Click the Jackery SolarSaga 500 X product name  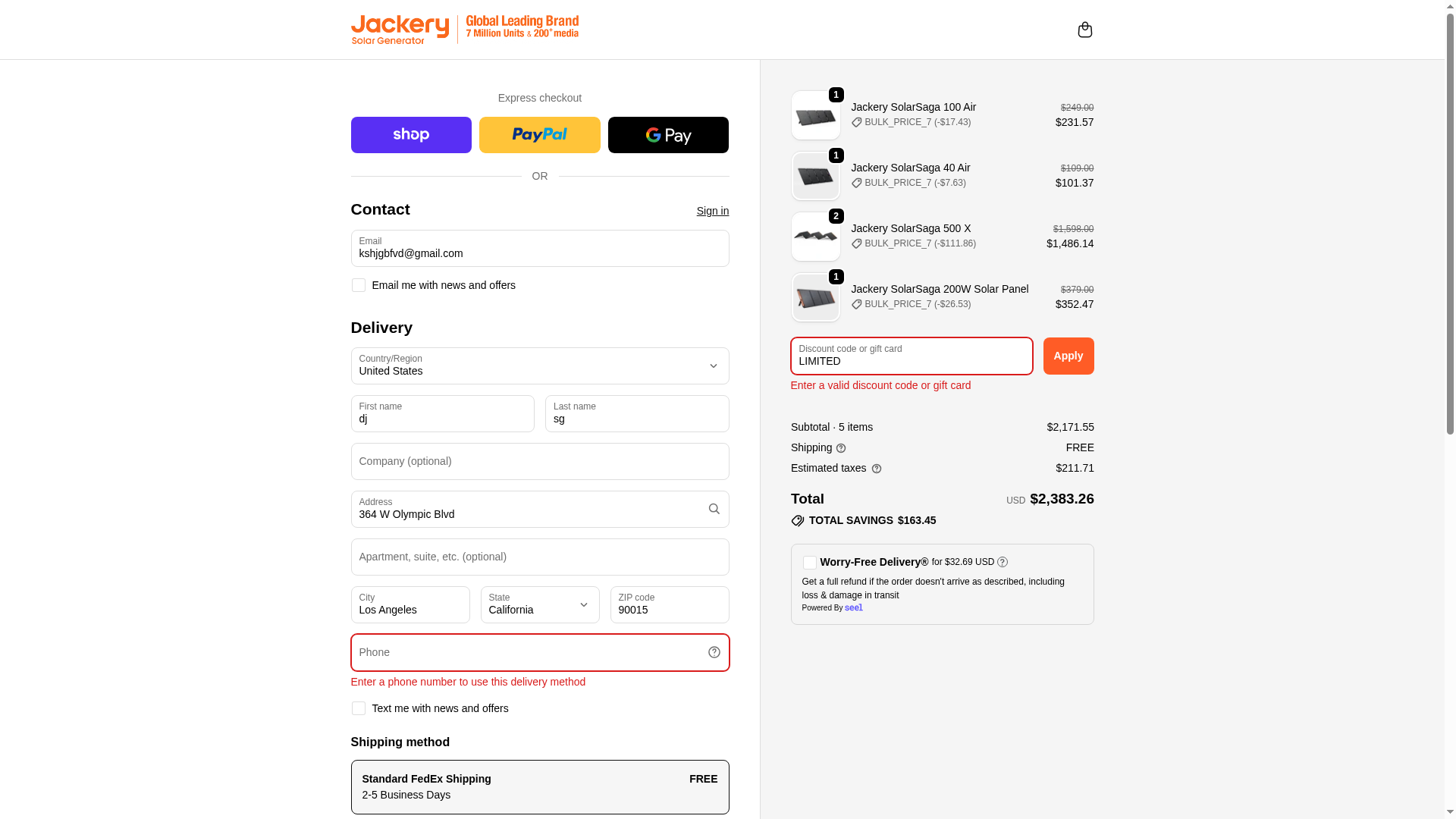(x=911, y=228)
